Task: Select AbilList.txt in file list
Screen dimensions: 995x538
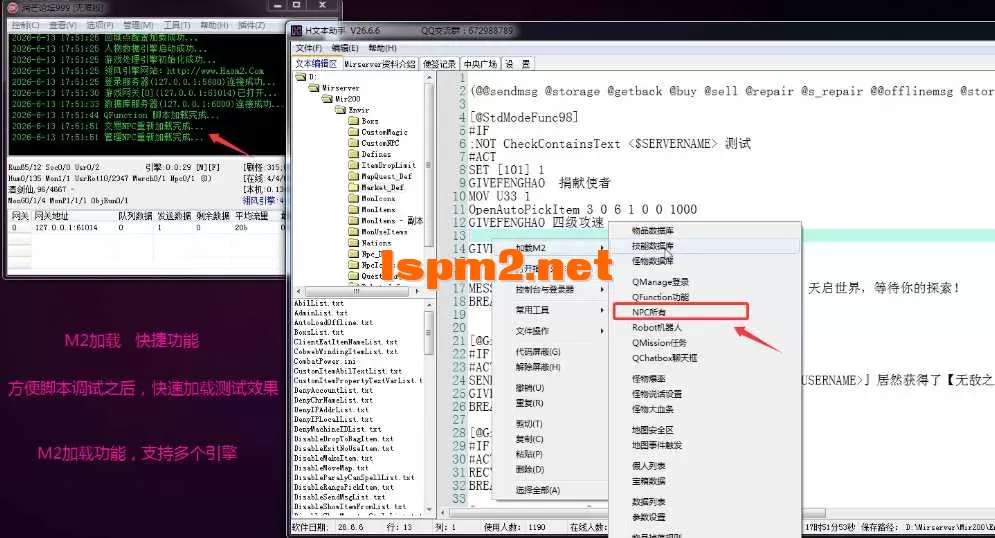Action: click(319, 303)
